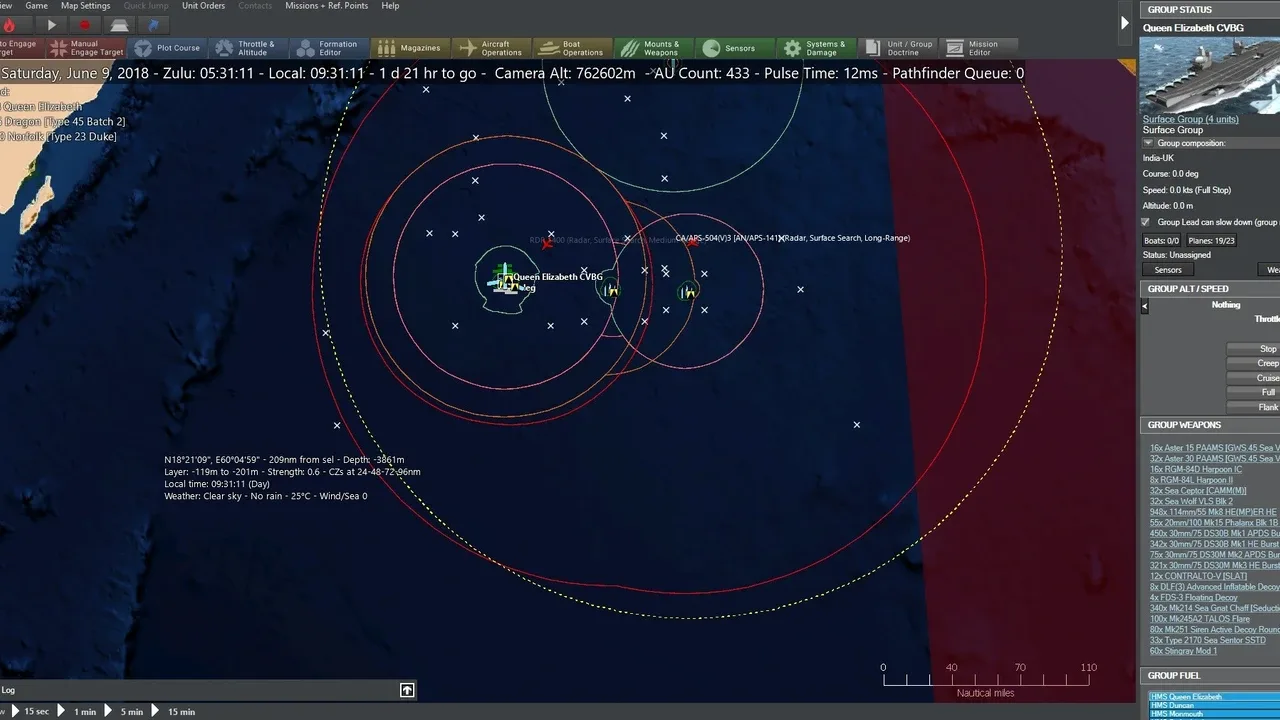Screen dimensions: 1280x720
Task: Expand the Group composition dropdown
Action: 1148,143
